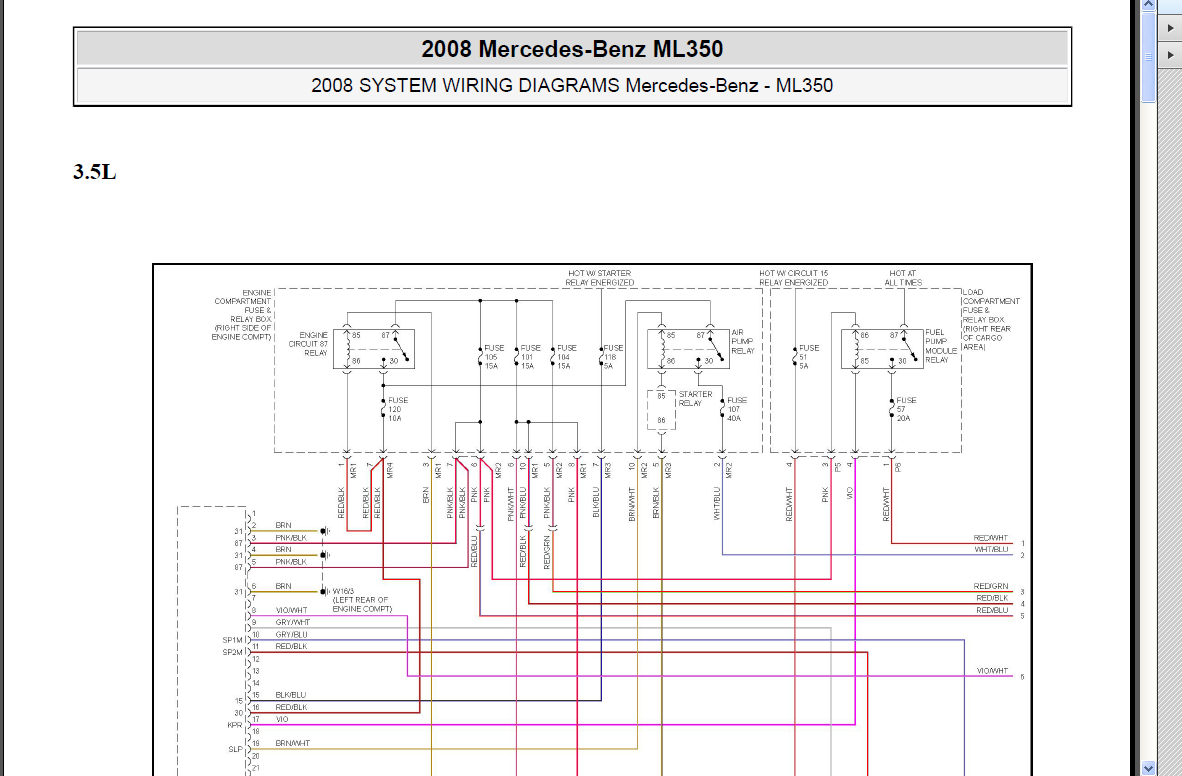Screen dimensions: 1182x776
Task: Click the 'FUSE 51 5A' label
Action: coord(809,357)
